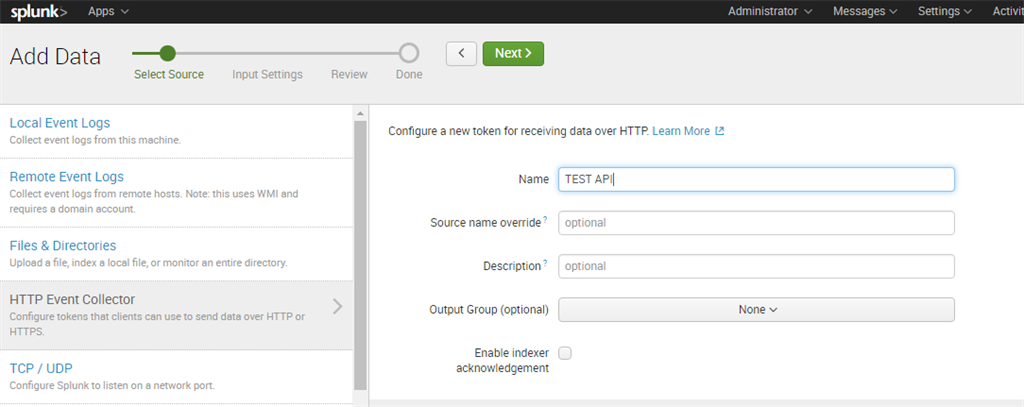Open the Administrator dropdown
The image size is (1024, 407).
coord(769,12)
